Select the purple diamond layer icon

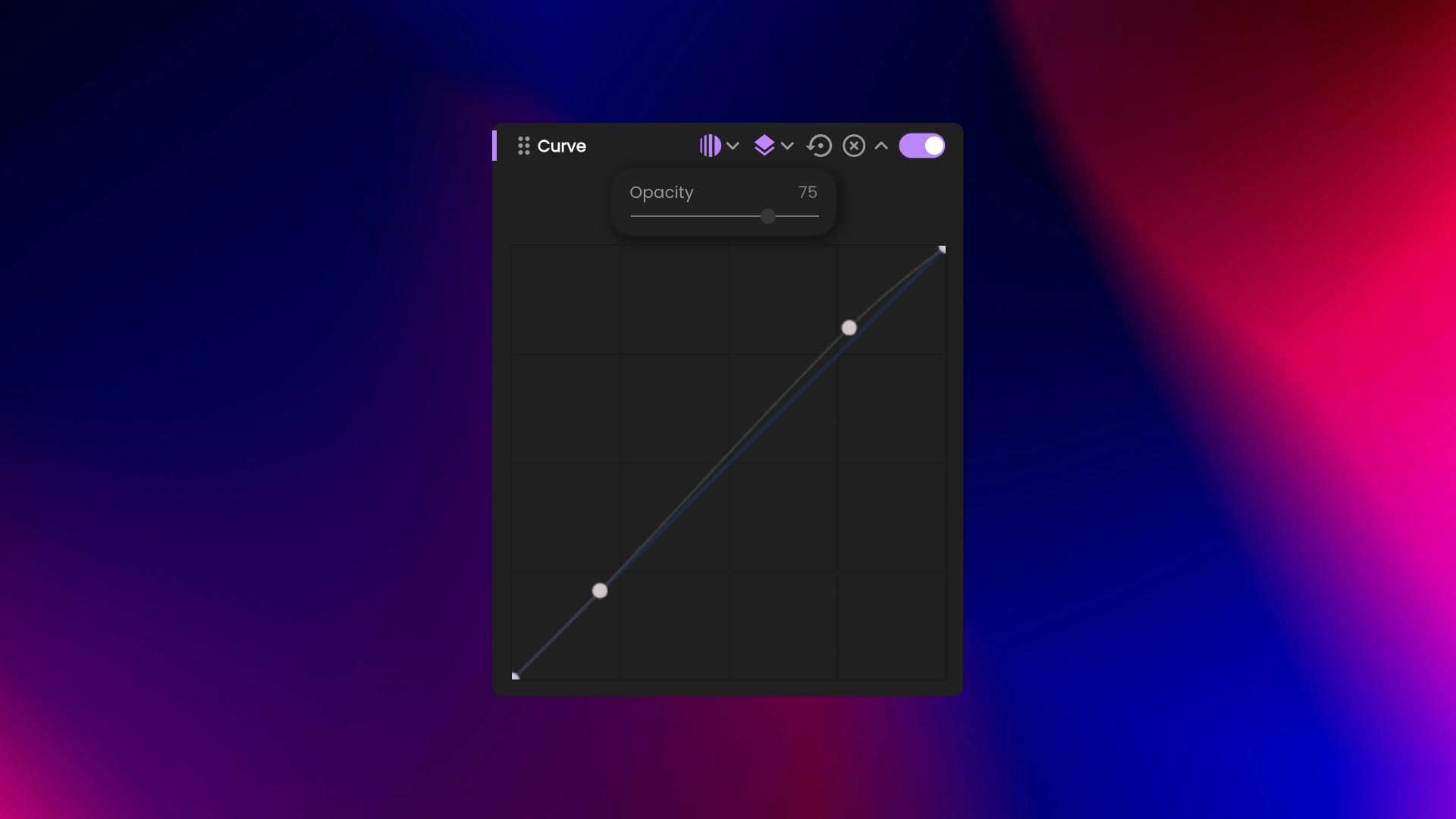click(x=766, y=146)
